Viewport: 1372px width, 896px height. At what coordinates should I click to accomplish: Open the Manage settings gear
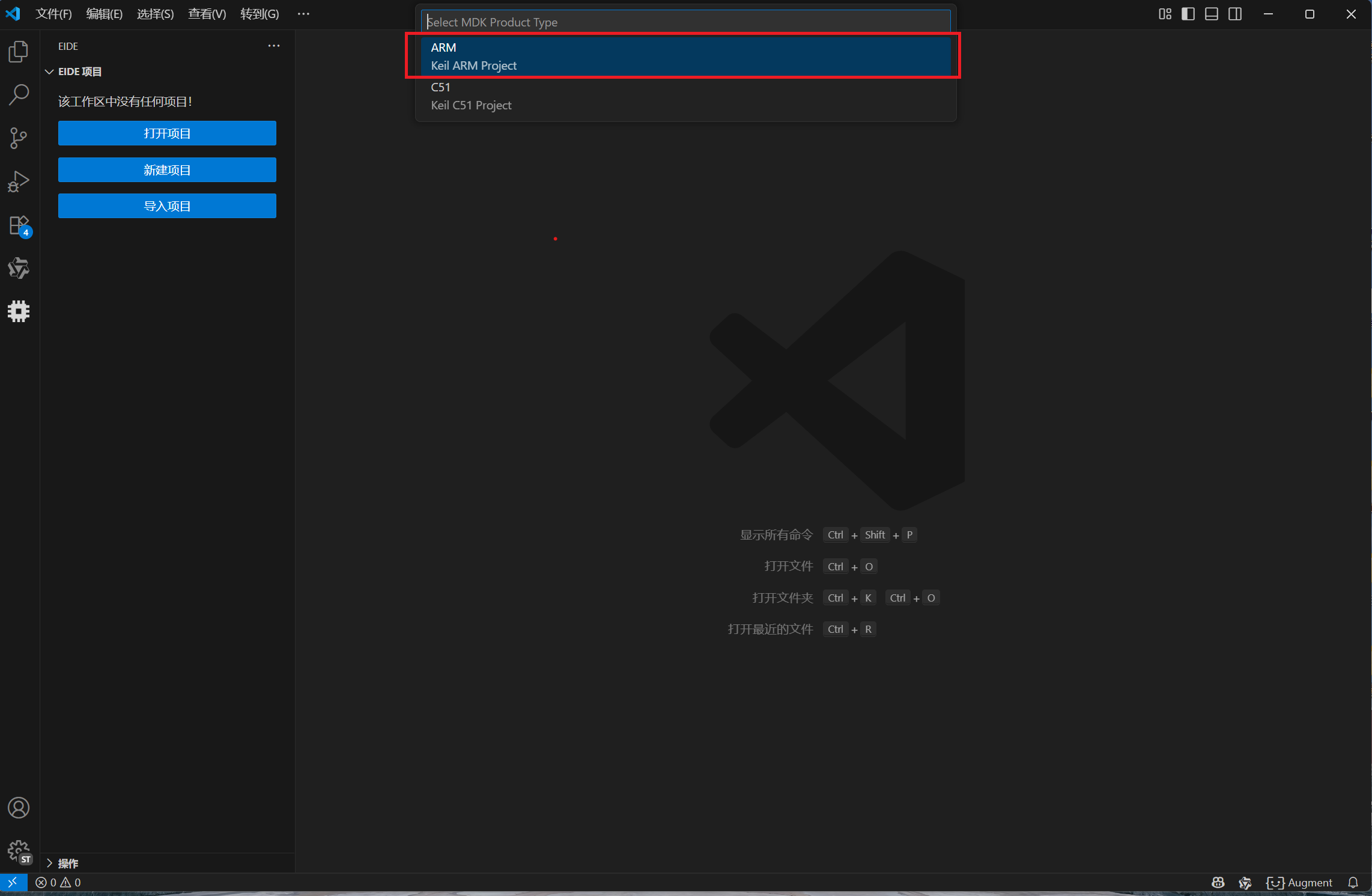pyautogui.click(x=19, y=851)
